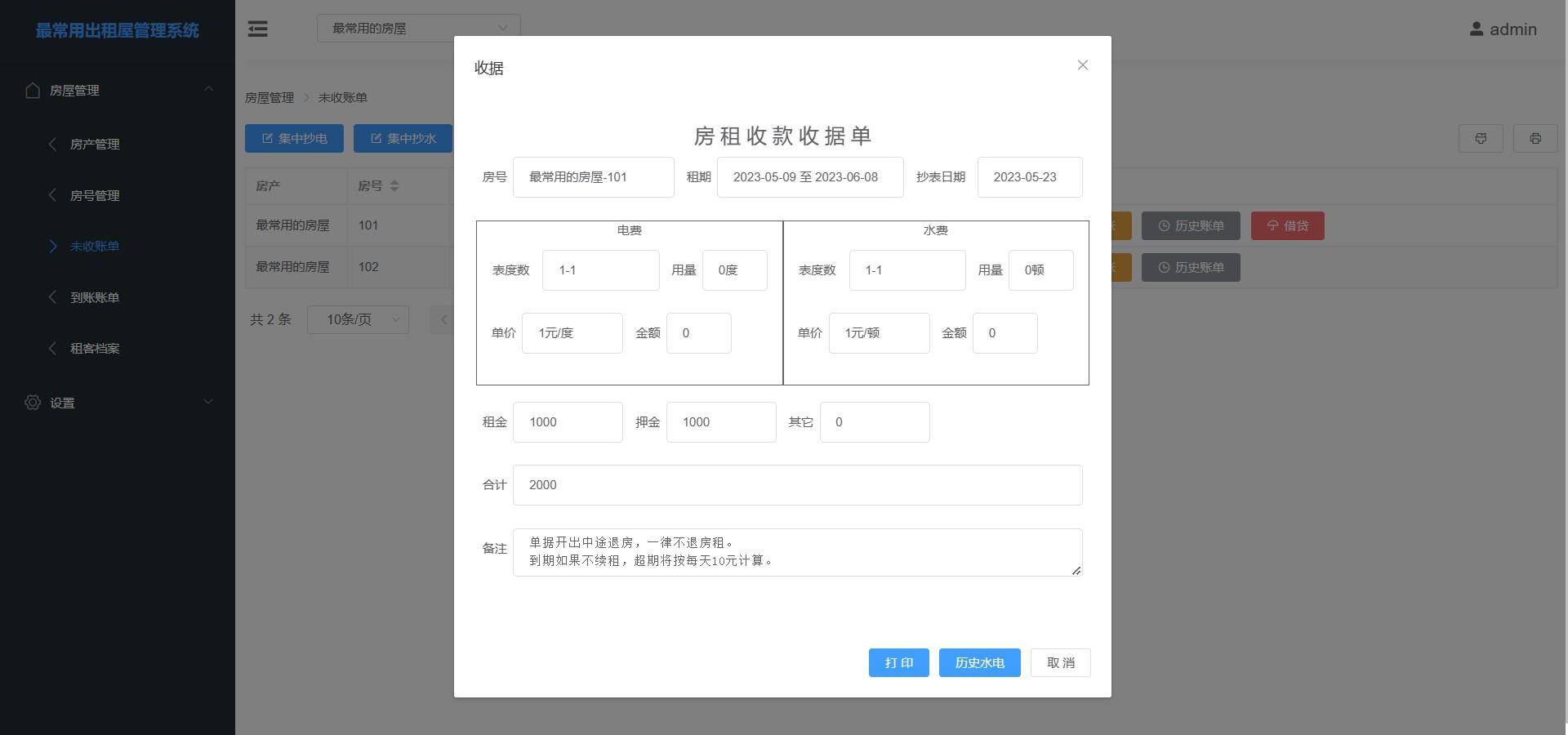Click the 共 2 条 total text

[x=270, y=319]
